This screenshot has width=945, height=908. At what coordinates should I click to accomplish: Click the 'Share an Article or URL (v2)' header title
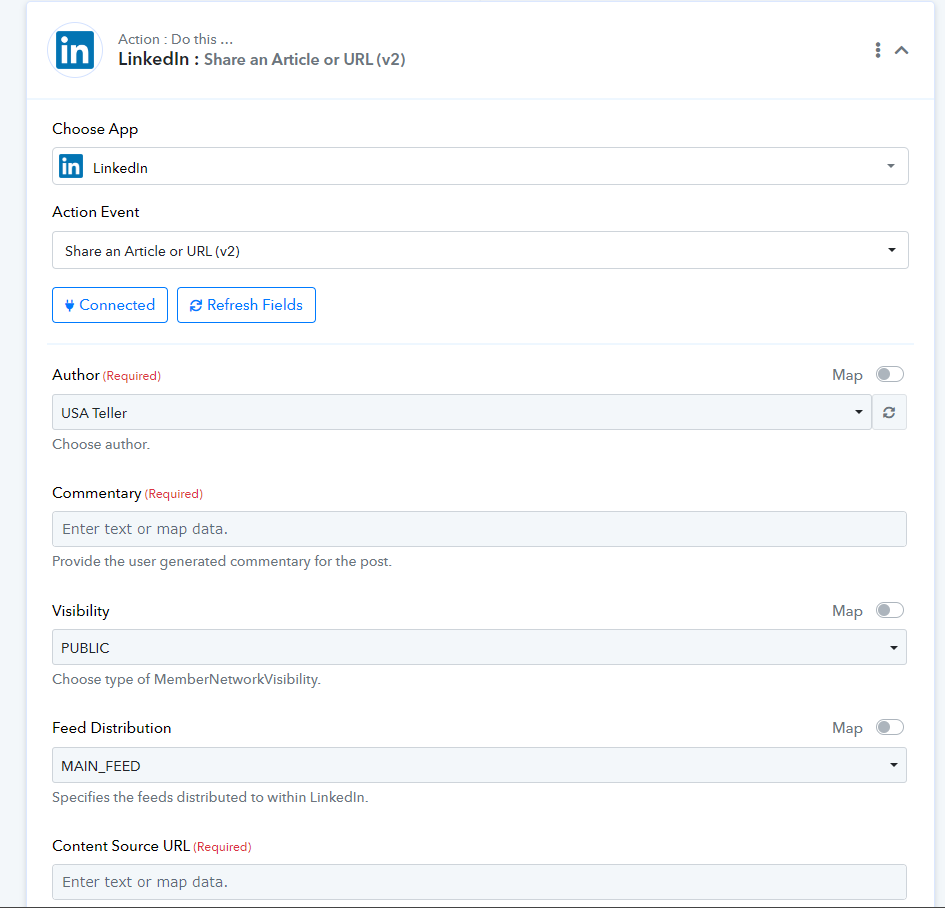pyautogui.click(x=304, y=60)
